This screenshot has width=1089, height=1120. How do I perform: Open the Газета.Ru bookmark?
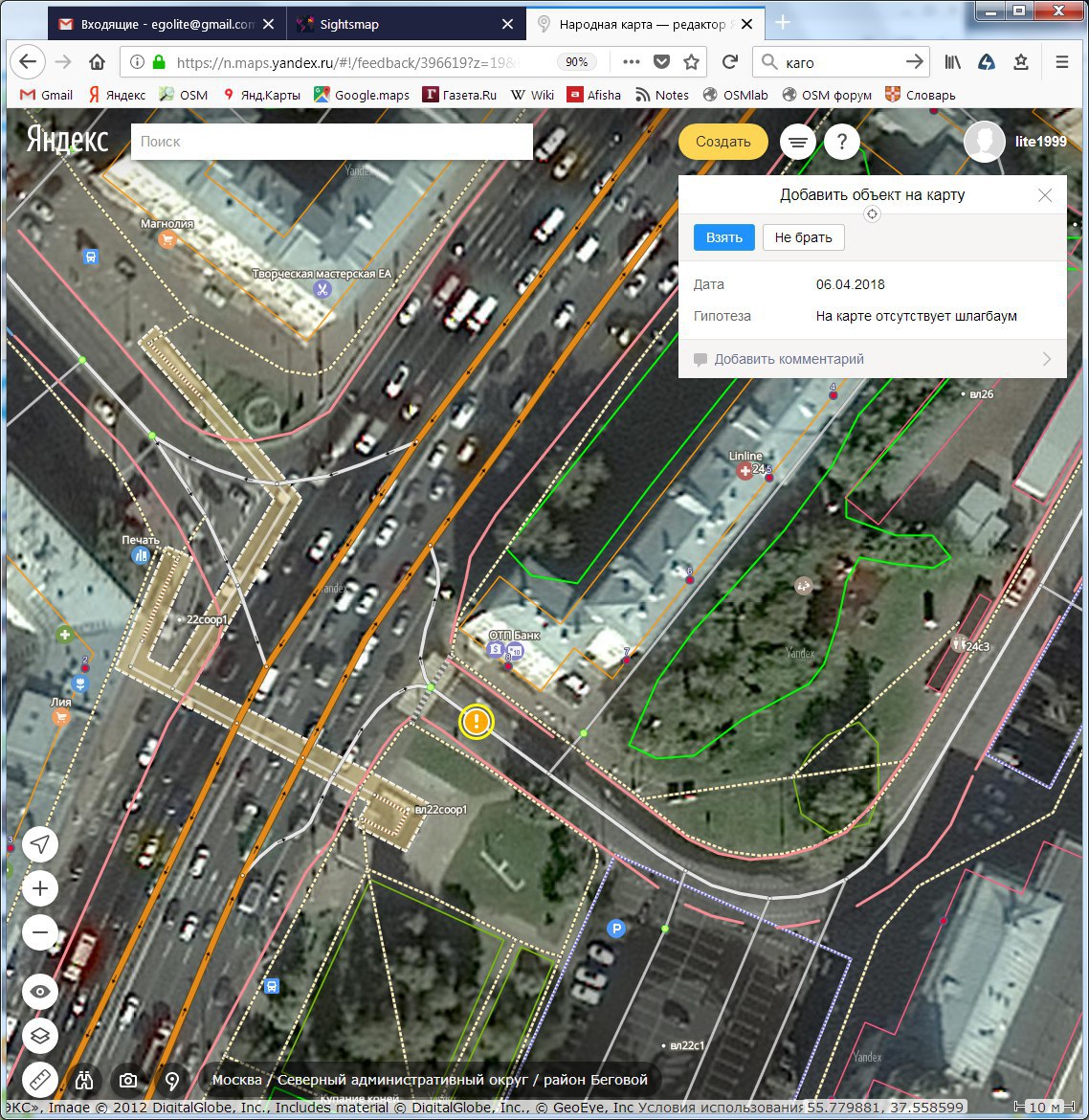459,95
